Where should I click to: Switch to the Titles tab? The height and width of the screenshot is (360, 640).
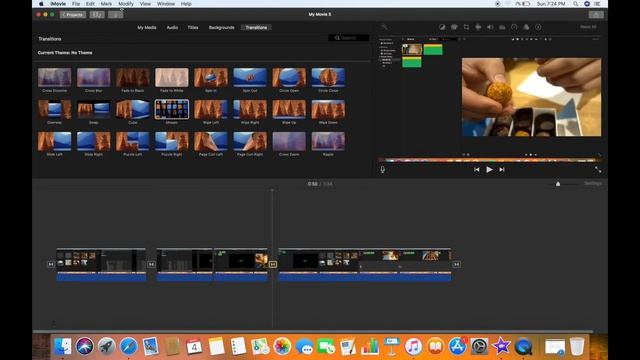point(193,27)
